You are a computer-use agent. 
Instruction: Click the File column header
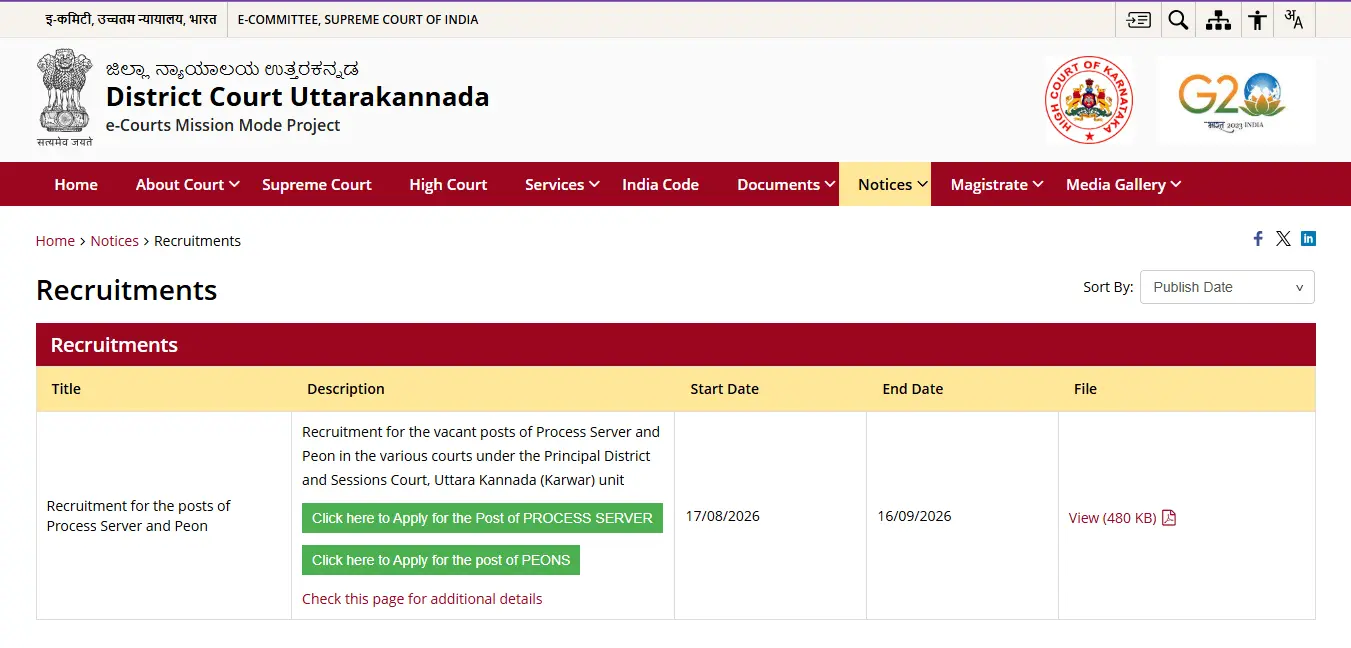click(1085, 389)
